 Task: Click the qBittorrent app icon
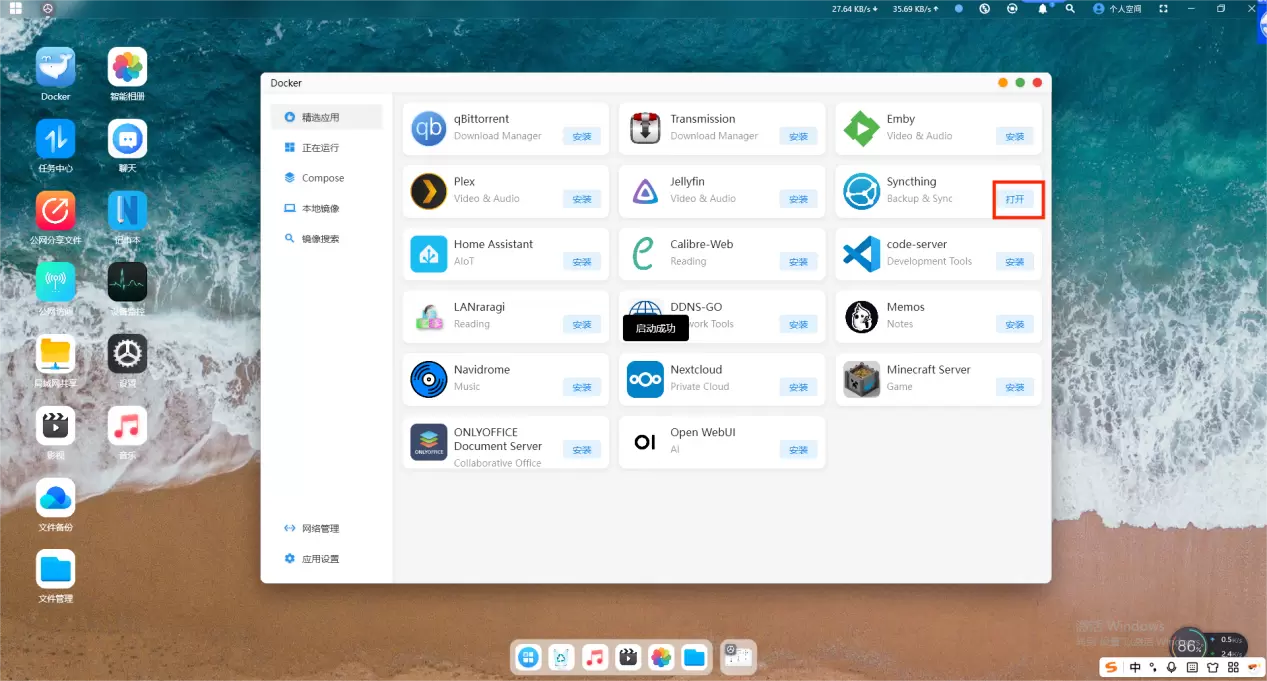pyautogui.click(x=429, y=129)
